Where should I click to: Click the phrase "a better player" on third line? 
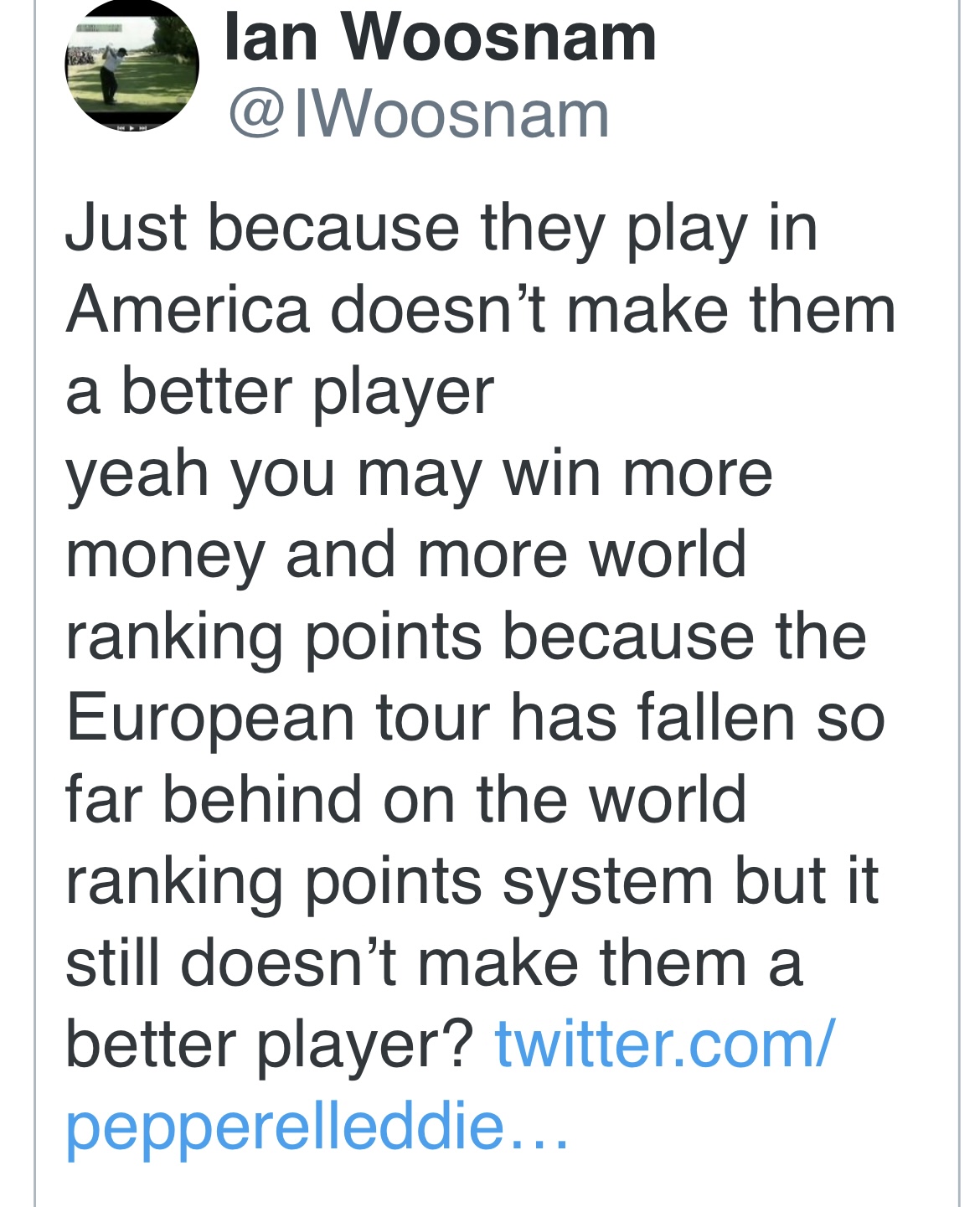click(x=280, y=391)
